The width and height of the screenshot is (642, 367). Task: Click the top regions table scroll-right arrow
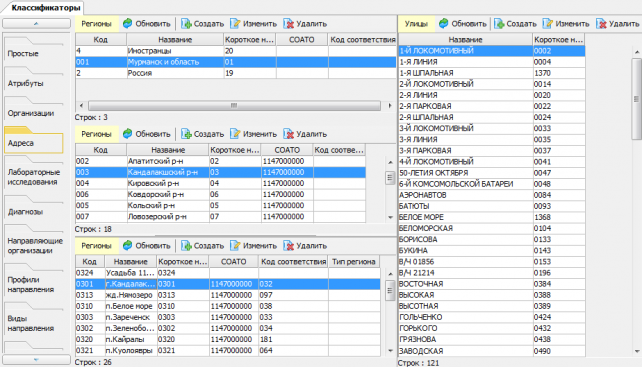coord(390,105)
